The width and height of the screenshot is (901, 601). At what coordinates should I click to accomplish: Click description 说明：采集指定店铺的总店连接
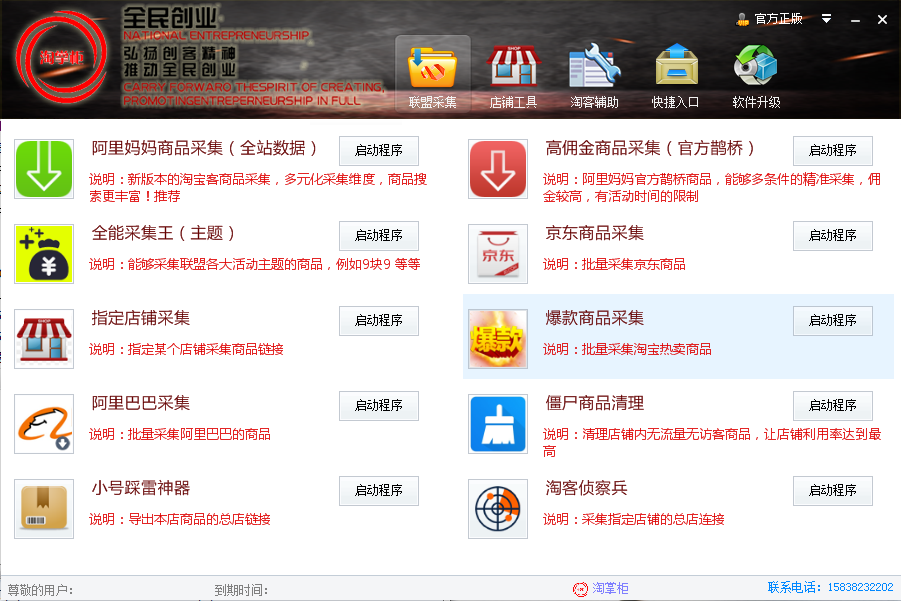[634, 519]
